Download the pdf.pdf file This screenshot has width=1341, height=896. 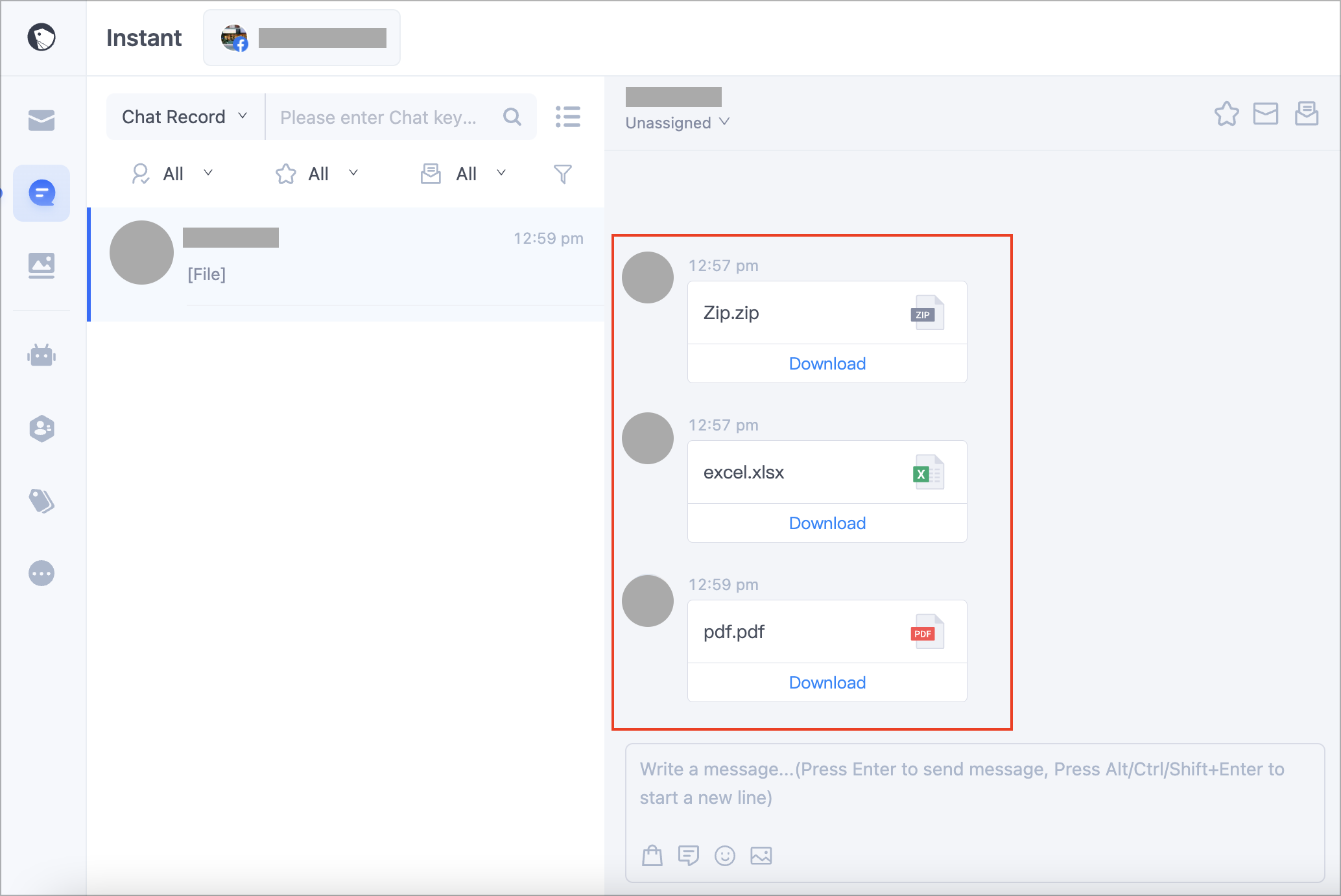pos(827,683)
